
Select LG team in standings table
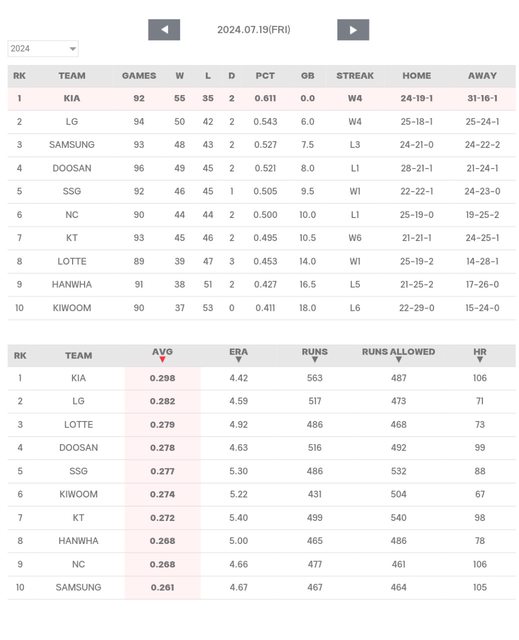(72, 122)
